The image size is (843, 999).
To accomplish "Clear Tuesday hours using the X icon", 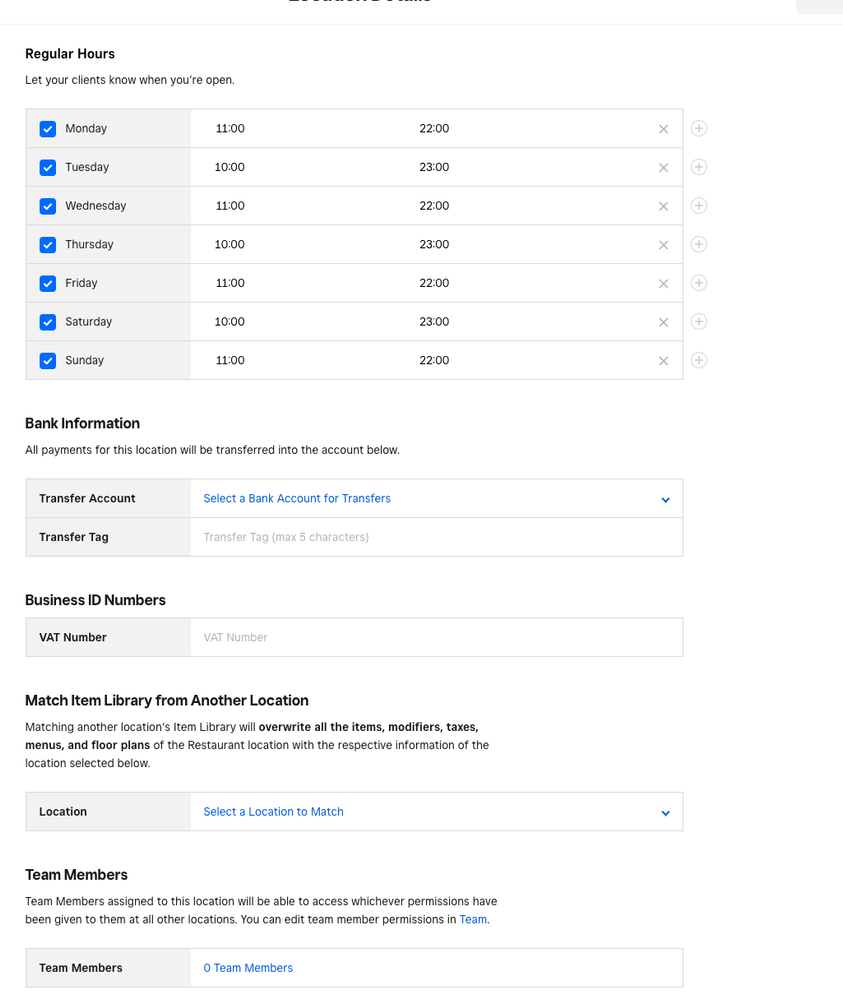I will click(663, 168).
